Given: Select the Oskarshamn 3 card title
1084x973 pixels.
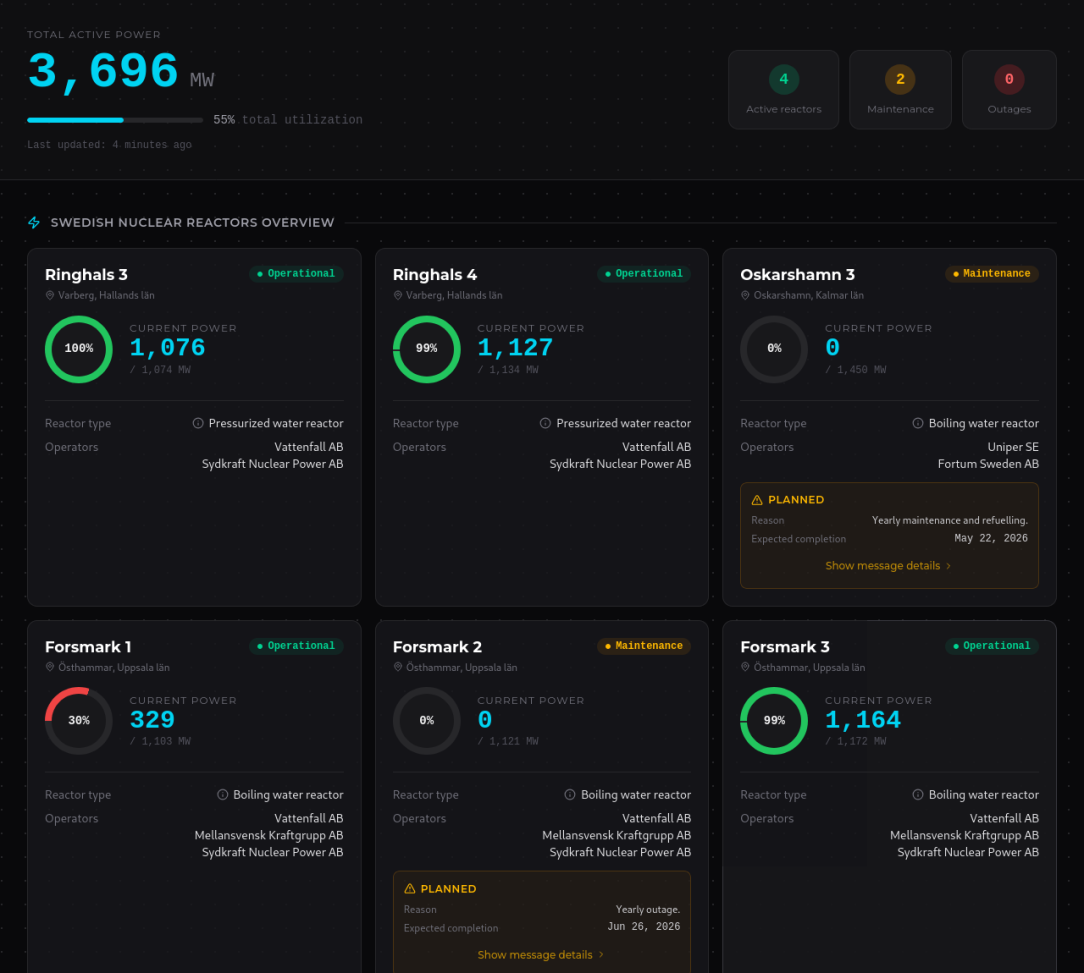Looking at the screenshot, I should 798,275.
